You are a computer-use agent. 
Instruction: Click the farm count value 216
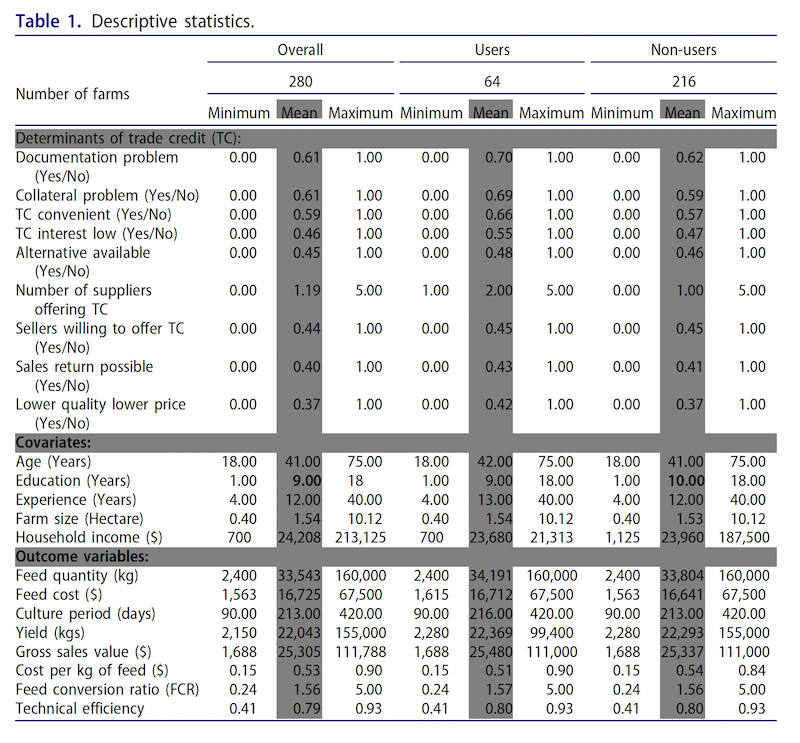[683, 81]
